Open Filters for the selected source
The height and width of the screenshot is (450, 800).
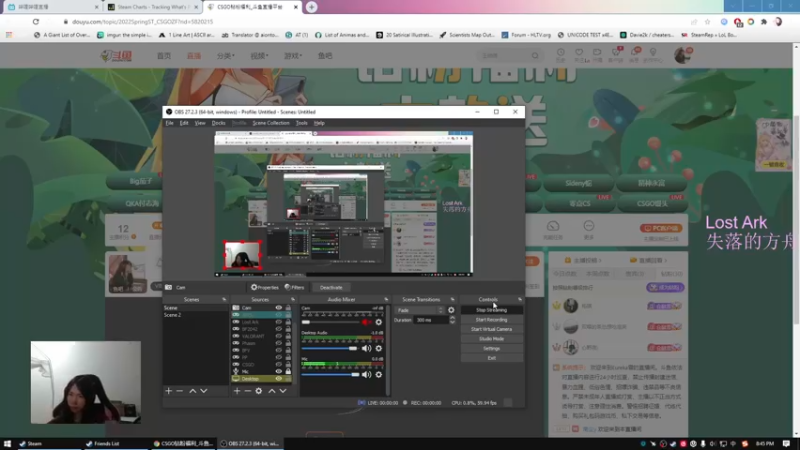294,288
